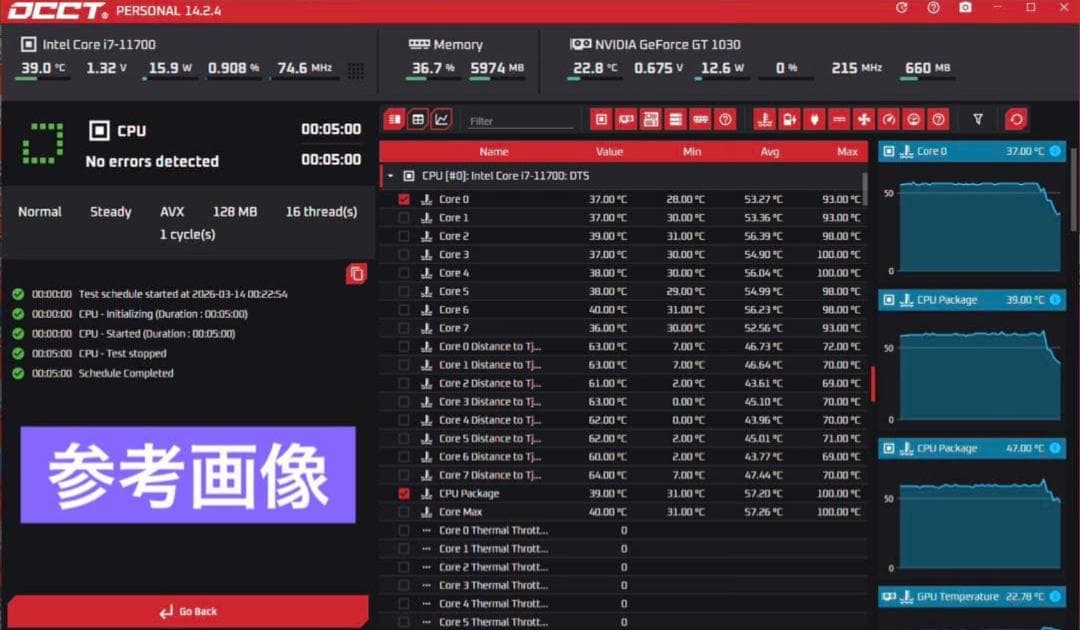Select the Core 0 graph header
Screen dimensions: 1080x630
coord(971,151)
